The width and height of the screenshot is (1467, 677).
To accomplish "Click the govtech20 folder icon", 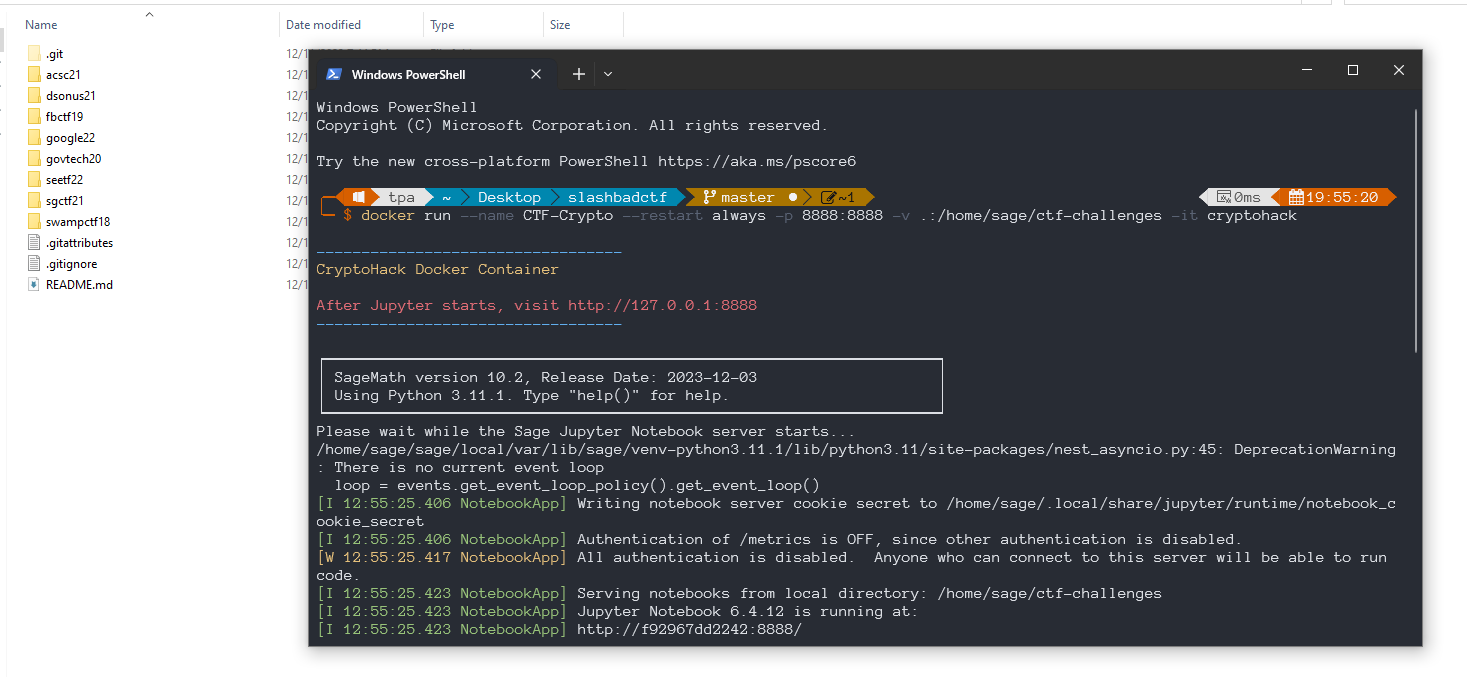I will point(35,159).
